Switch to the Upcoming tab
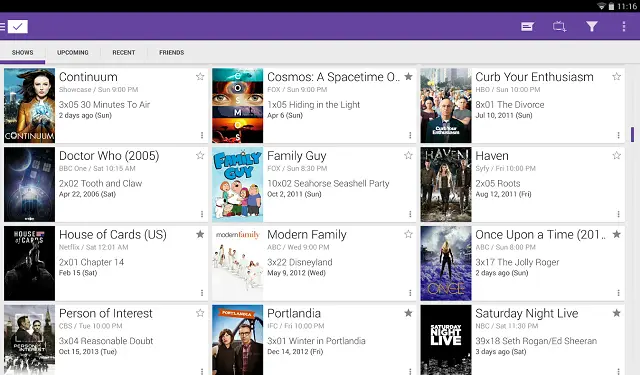Image resolution: width=640 pixels, height=375 pixels. click(73, 53)
